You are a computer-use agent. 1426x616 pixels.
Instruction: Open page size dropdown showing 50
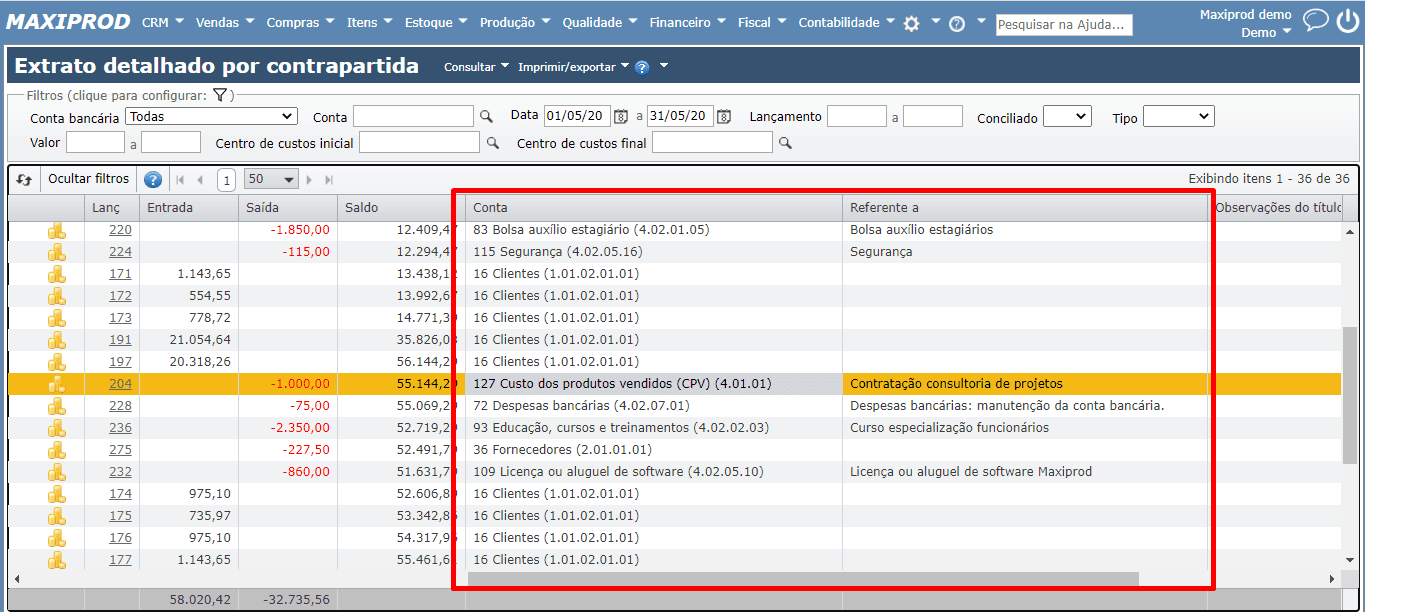pyautogui.click(x=272, y=180)
